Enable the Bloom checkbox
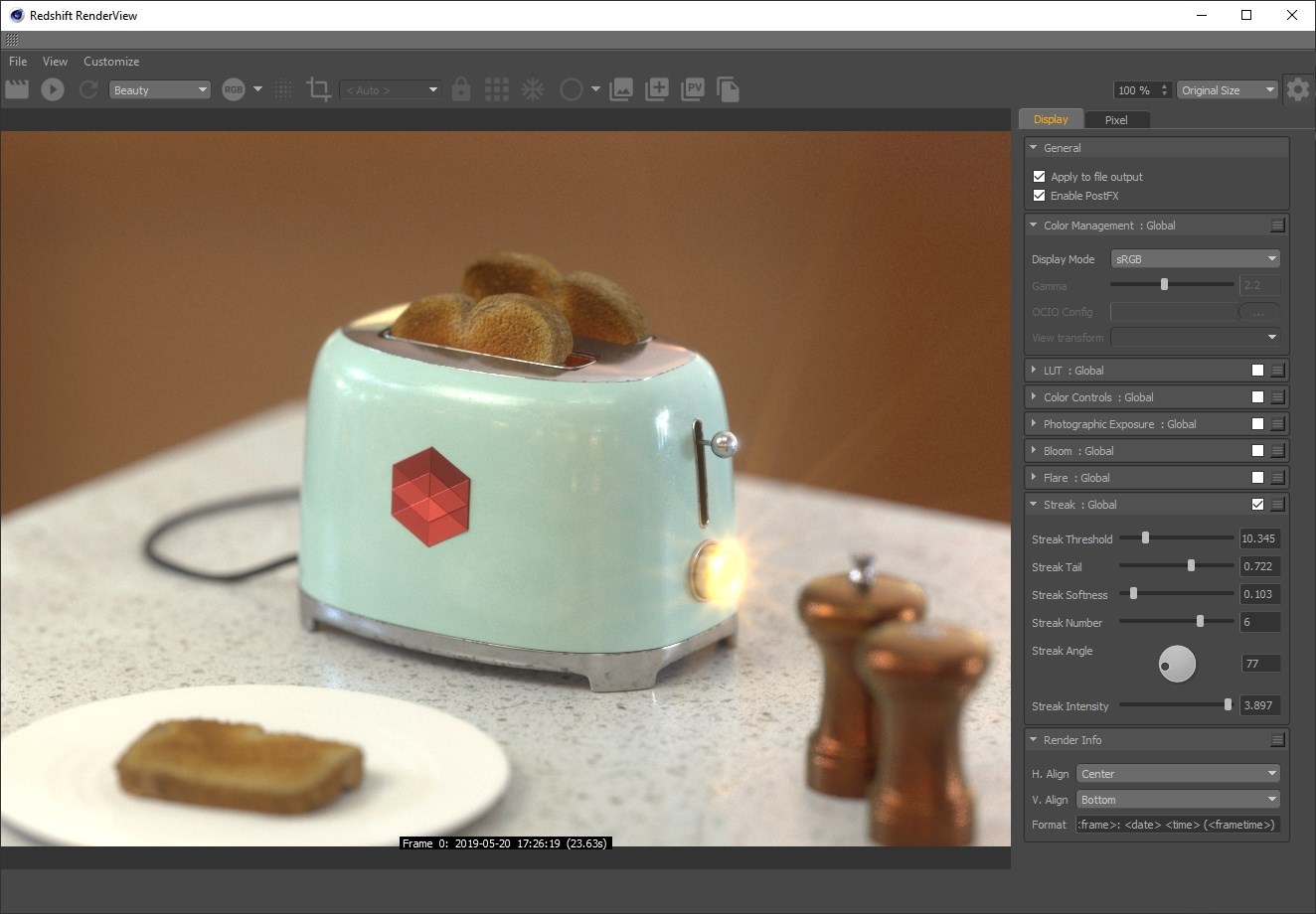Screen dimensions: 1316x914 coord(1257,450)
